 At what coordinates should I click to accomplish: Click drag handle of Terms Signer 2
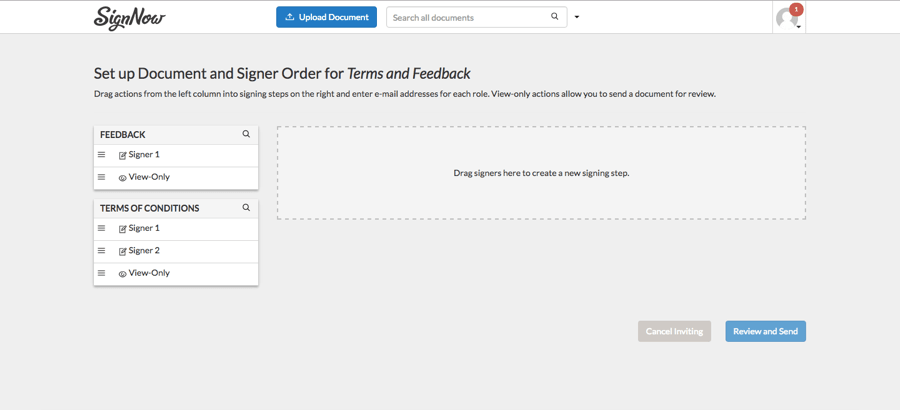(x=101, y=251)
